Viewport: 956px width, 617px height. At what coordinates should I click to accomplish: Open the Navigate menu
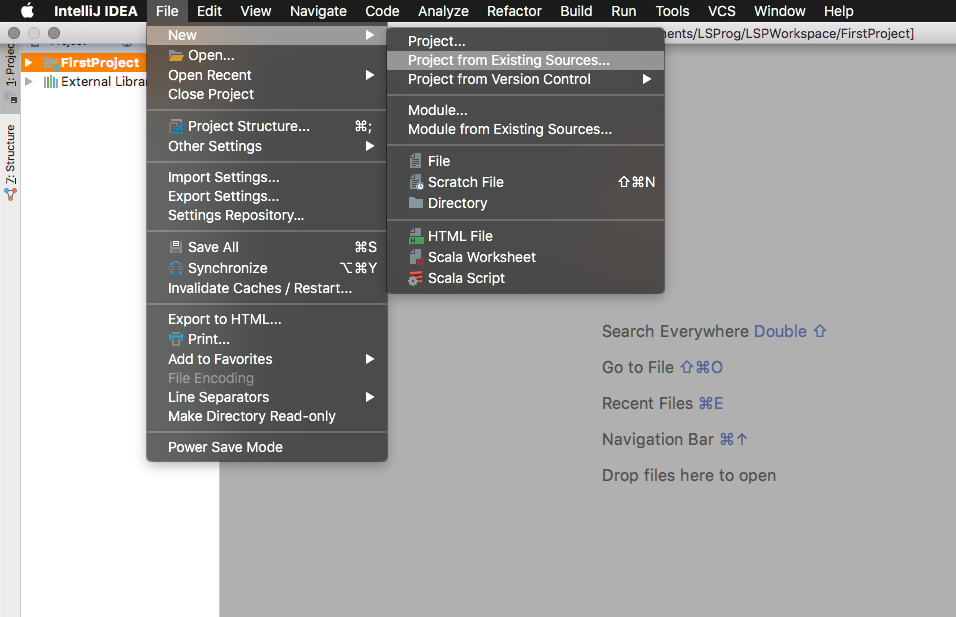tap(318, 11)
